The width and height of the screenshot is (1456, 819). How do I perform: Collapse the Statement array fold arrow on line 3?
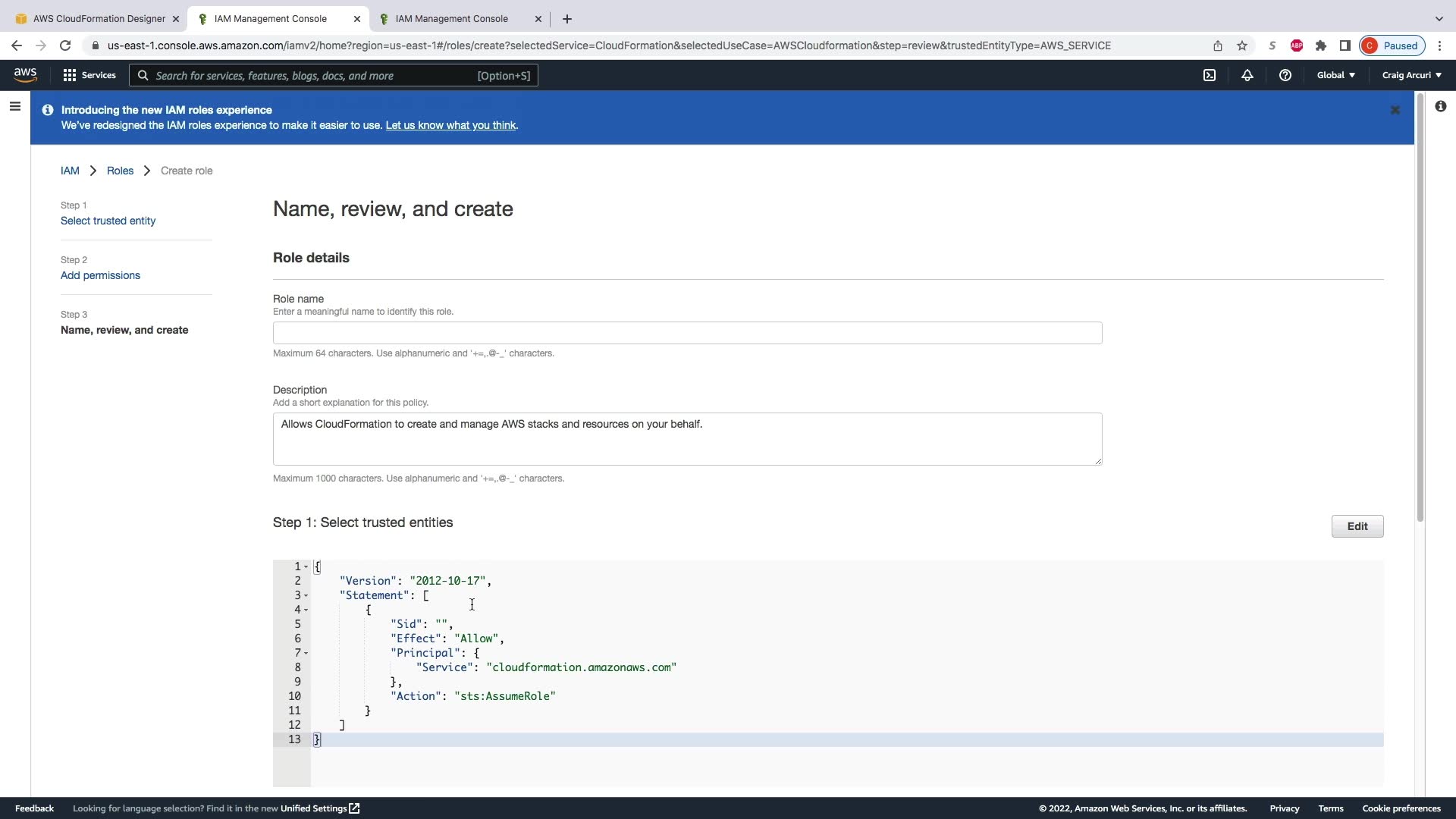click(x=306, y=596)
